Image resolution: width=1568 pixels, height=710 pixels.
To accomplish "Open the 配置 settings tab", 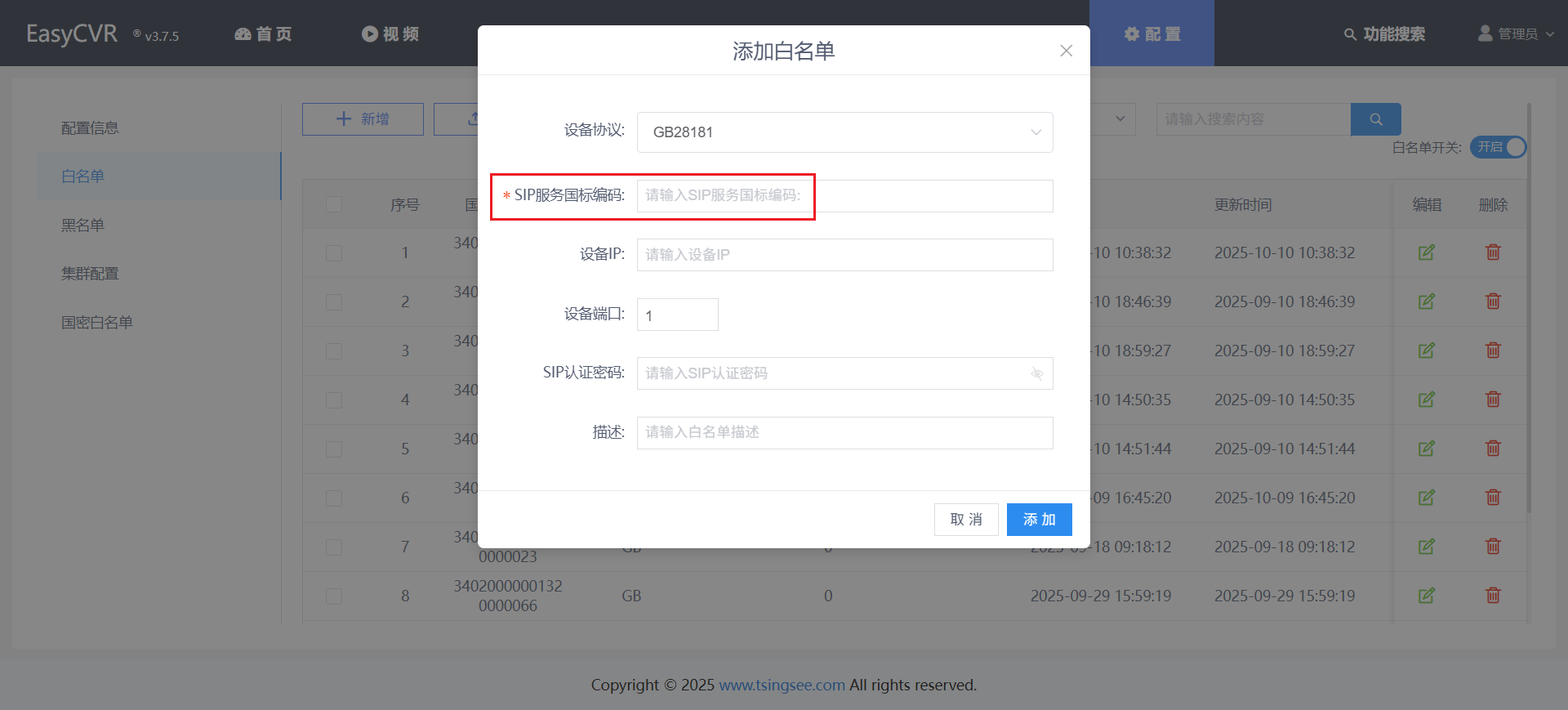I will click(x=1151, y=33).
